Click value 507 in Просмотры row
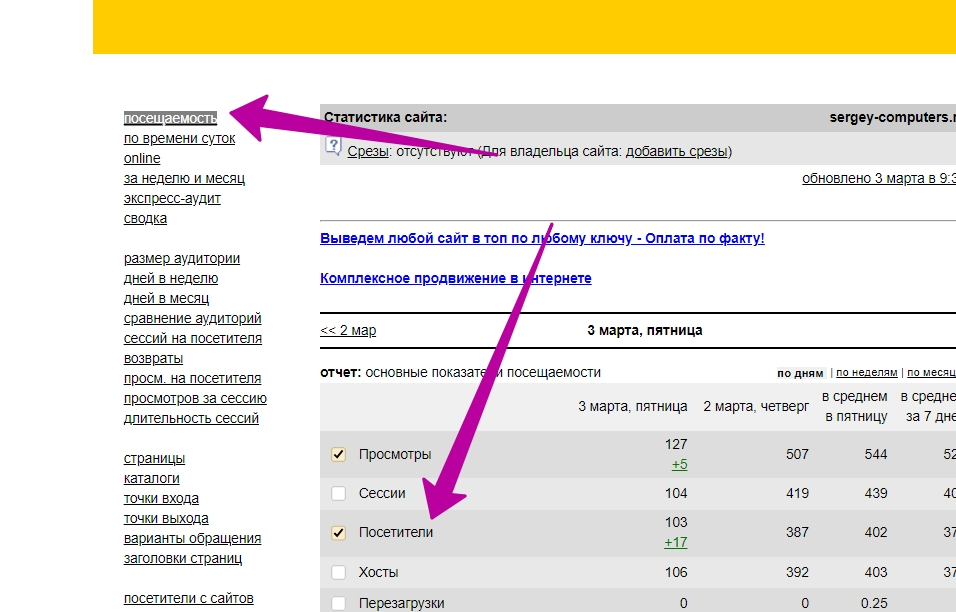This screenshot has height=612, width=956. pos(797,454)
